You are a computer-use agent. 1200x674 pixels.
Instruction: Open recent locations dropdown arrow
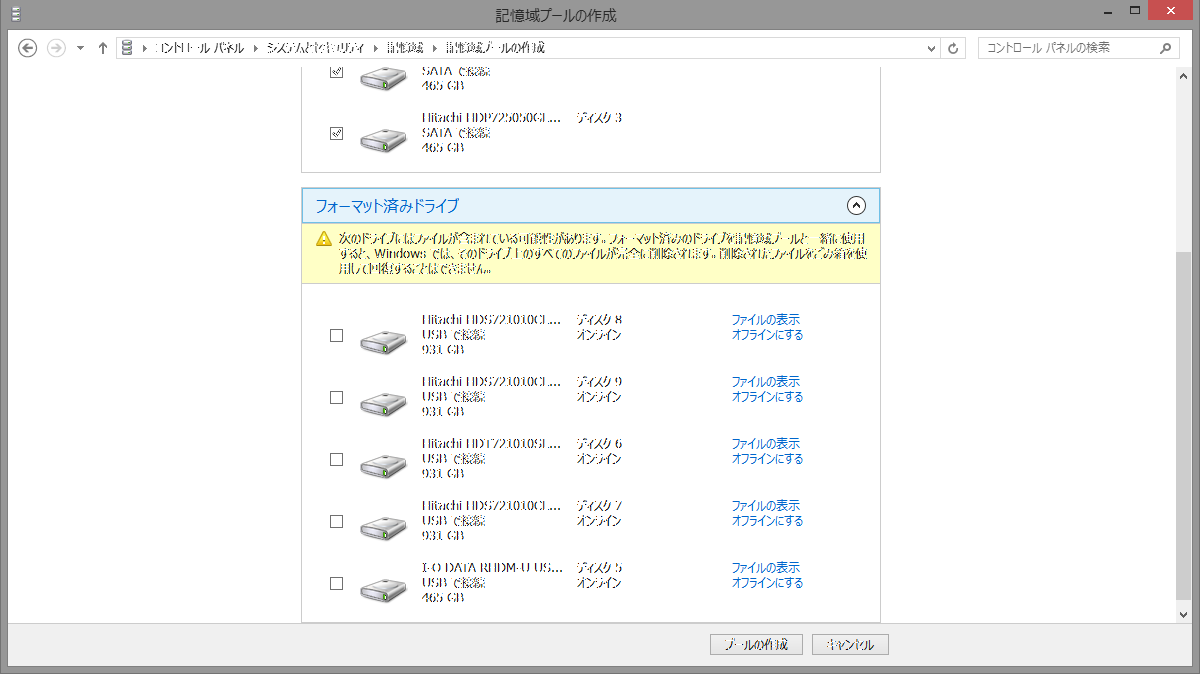[x=80, y=48]
